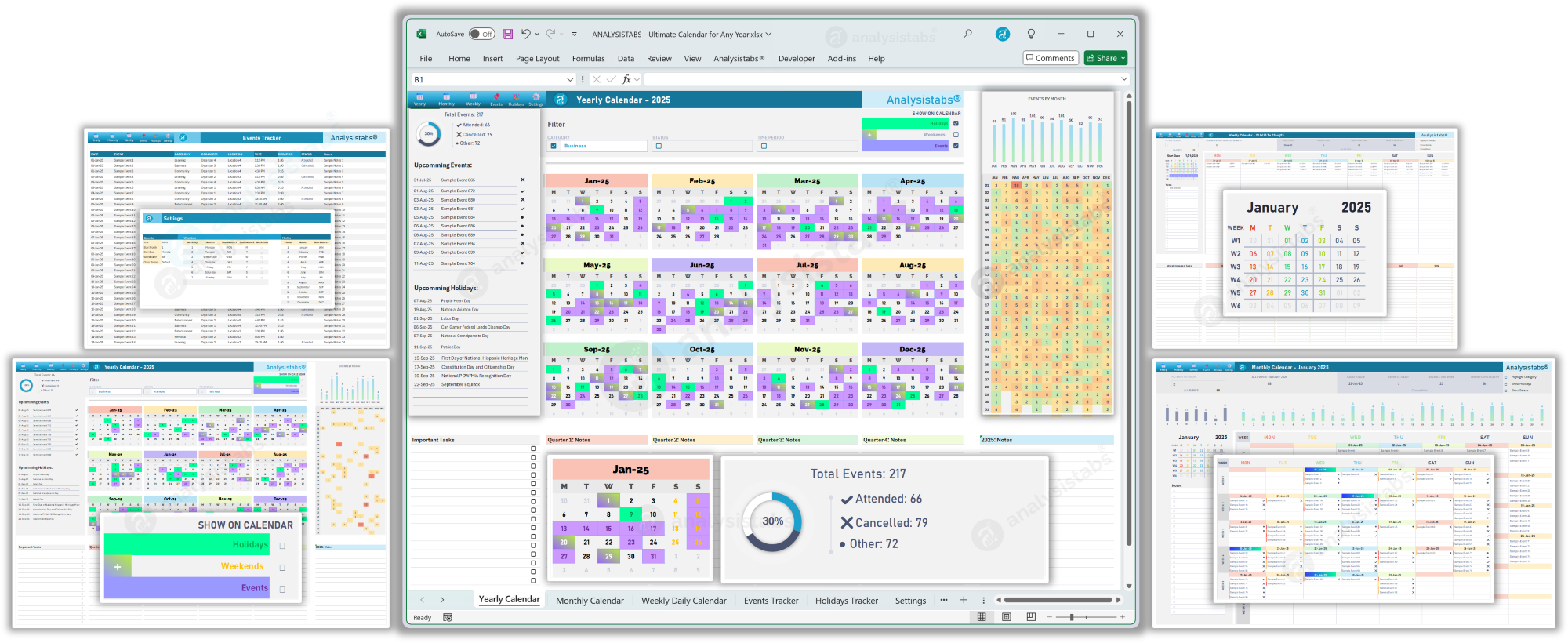The height and width of the screenshot is (643, 1568).
Task: Click the lightbulb ideas icon
Action: (x=1031, y=34)
